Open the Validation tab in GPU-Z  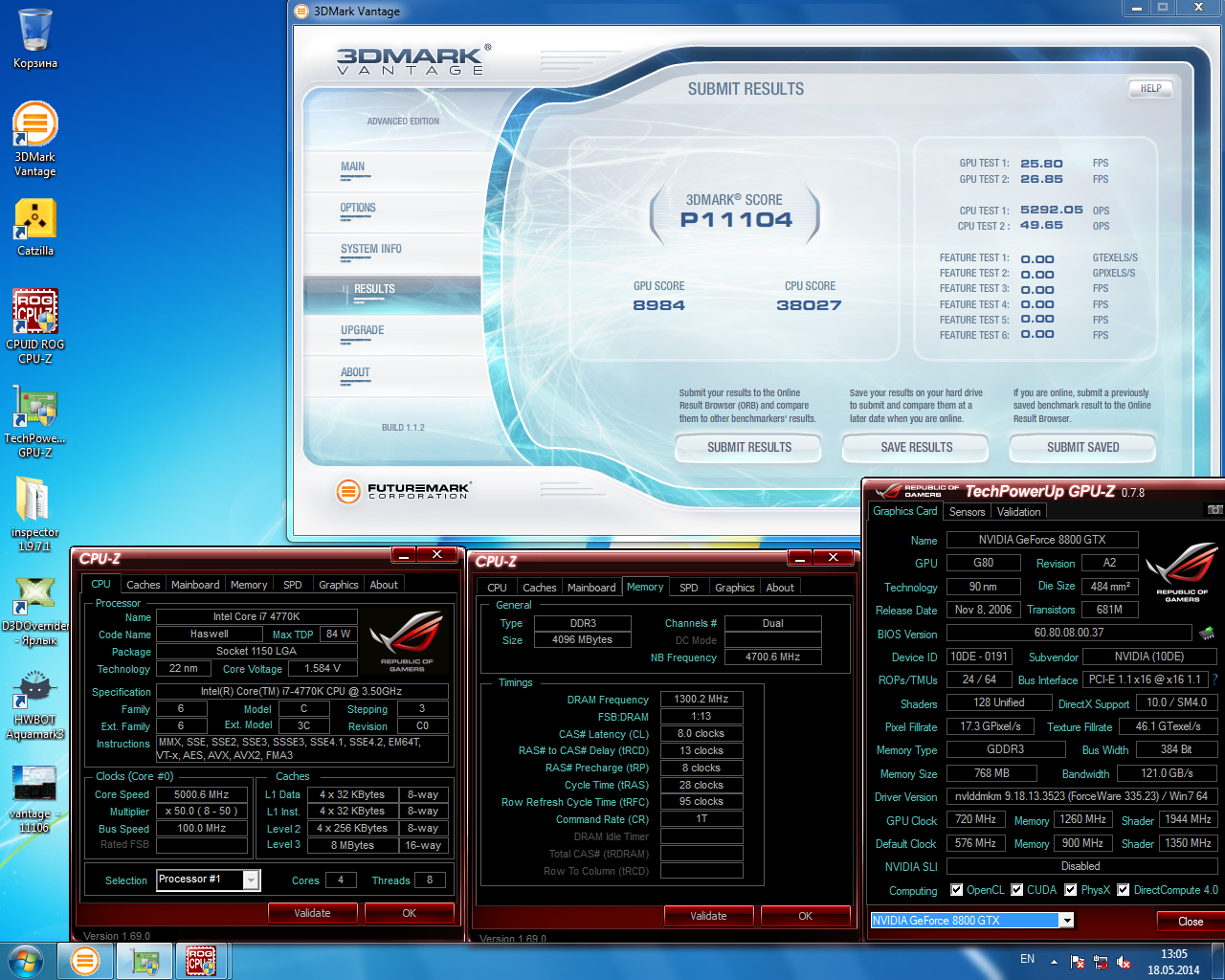(1018, 512)
